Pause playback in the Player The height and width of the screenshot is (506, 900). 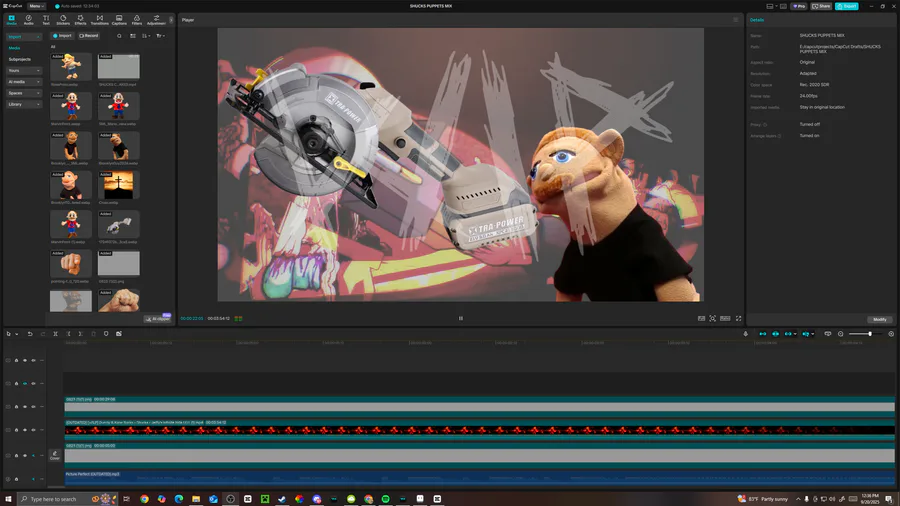[461, 318]
